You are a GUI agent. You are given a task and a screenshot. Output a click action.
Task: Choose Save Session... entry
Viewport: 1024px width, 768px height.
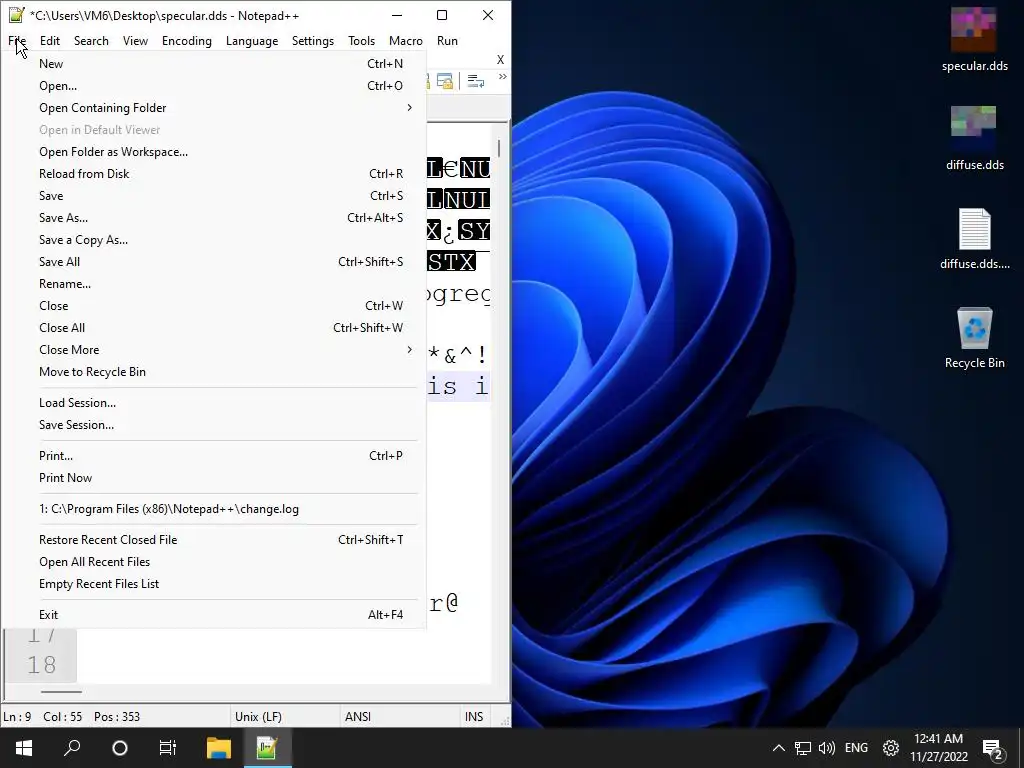coord(213,425)
